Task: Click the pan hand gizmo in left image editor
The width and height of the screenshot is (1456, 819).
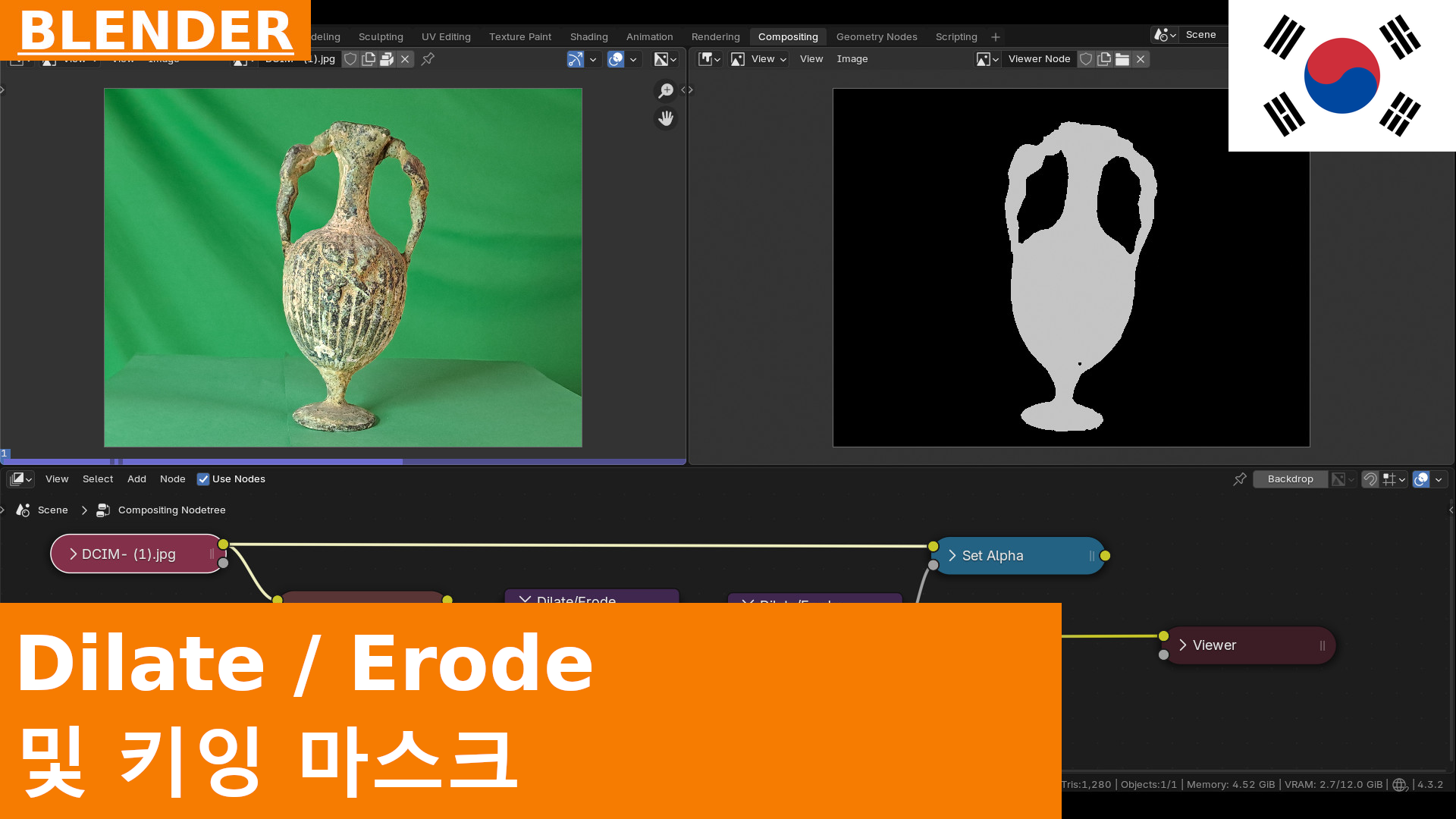Action: pos(666,119)
